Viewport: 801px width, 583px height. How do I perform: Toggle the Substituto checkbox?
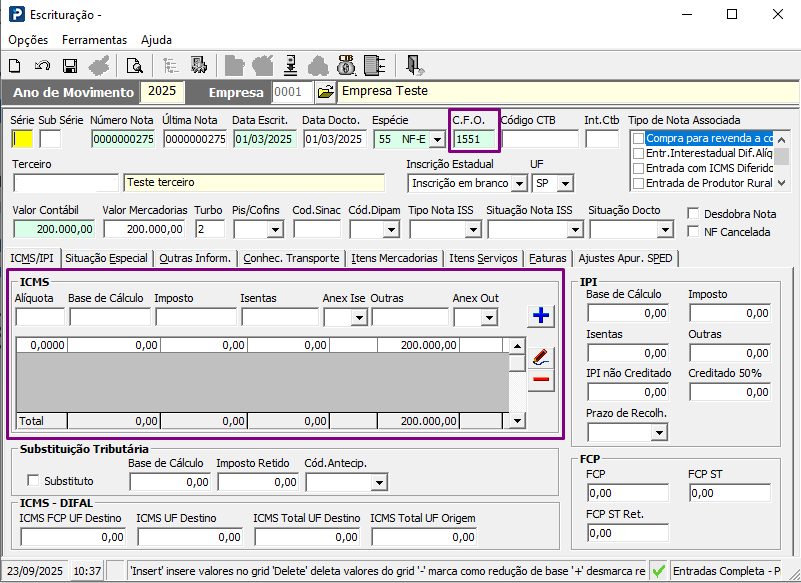click(x=34, y=481)
